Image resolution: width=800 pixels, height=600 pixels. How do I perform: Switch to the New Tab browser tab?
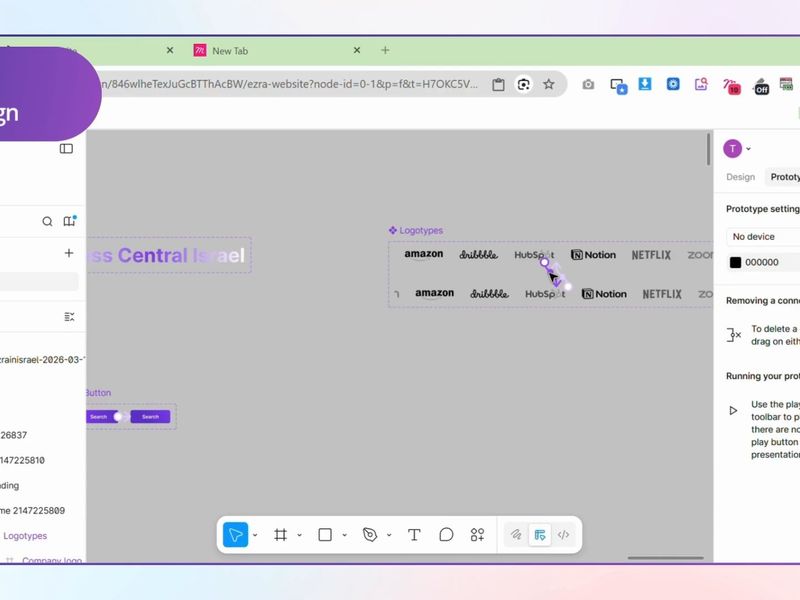click(276, 51)
